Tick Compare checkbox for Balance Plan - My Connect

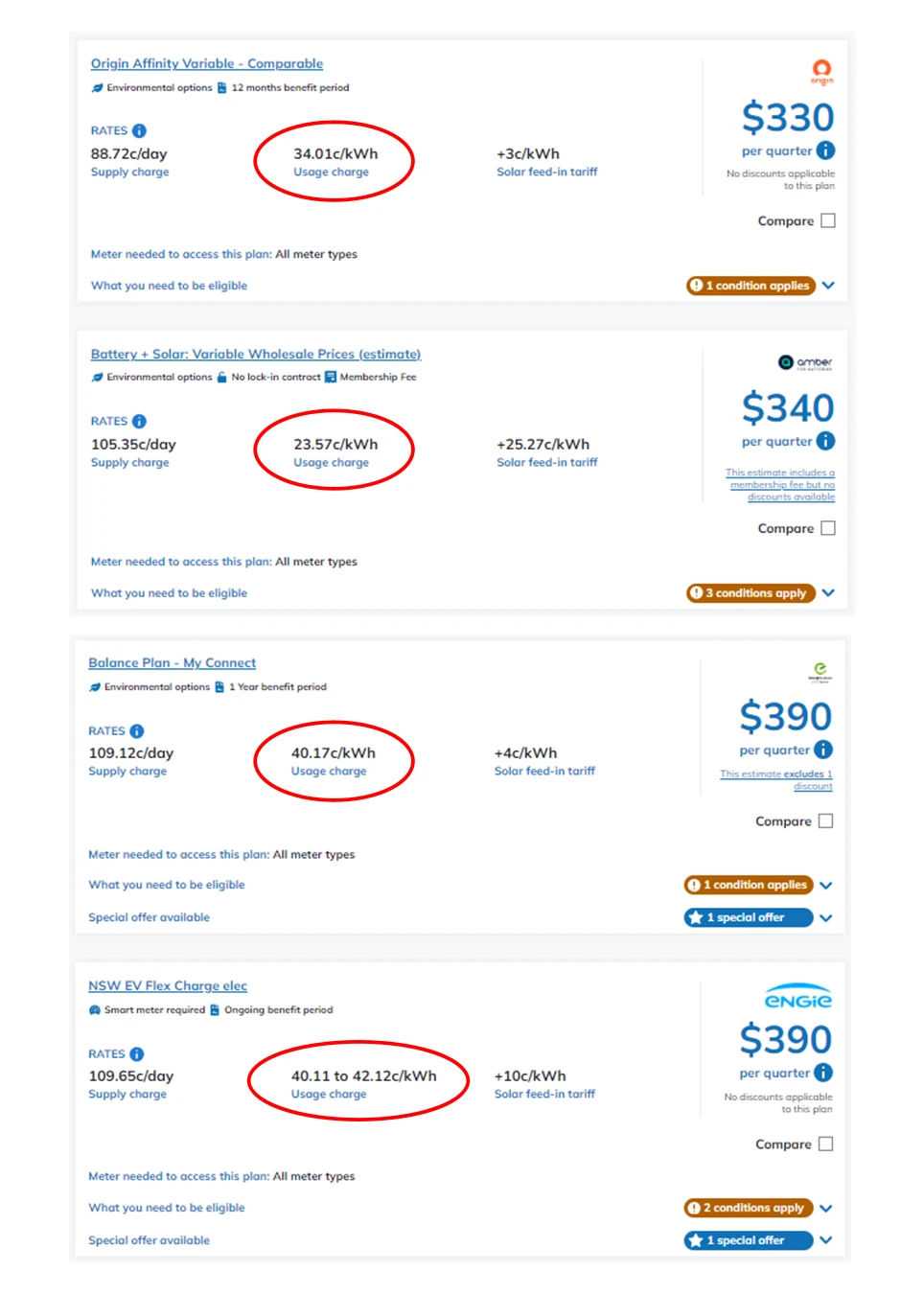tap(826, 821)
